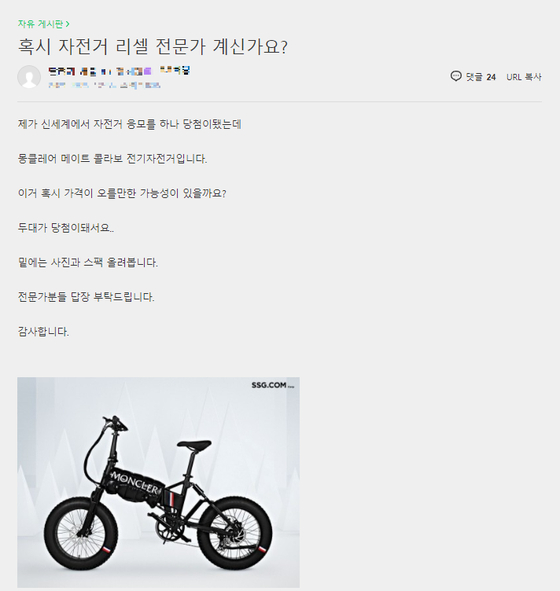The height and width of the screenshot is (591, 560).
Task: Copy the post link with URL 복사
Action: (523, 77)
